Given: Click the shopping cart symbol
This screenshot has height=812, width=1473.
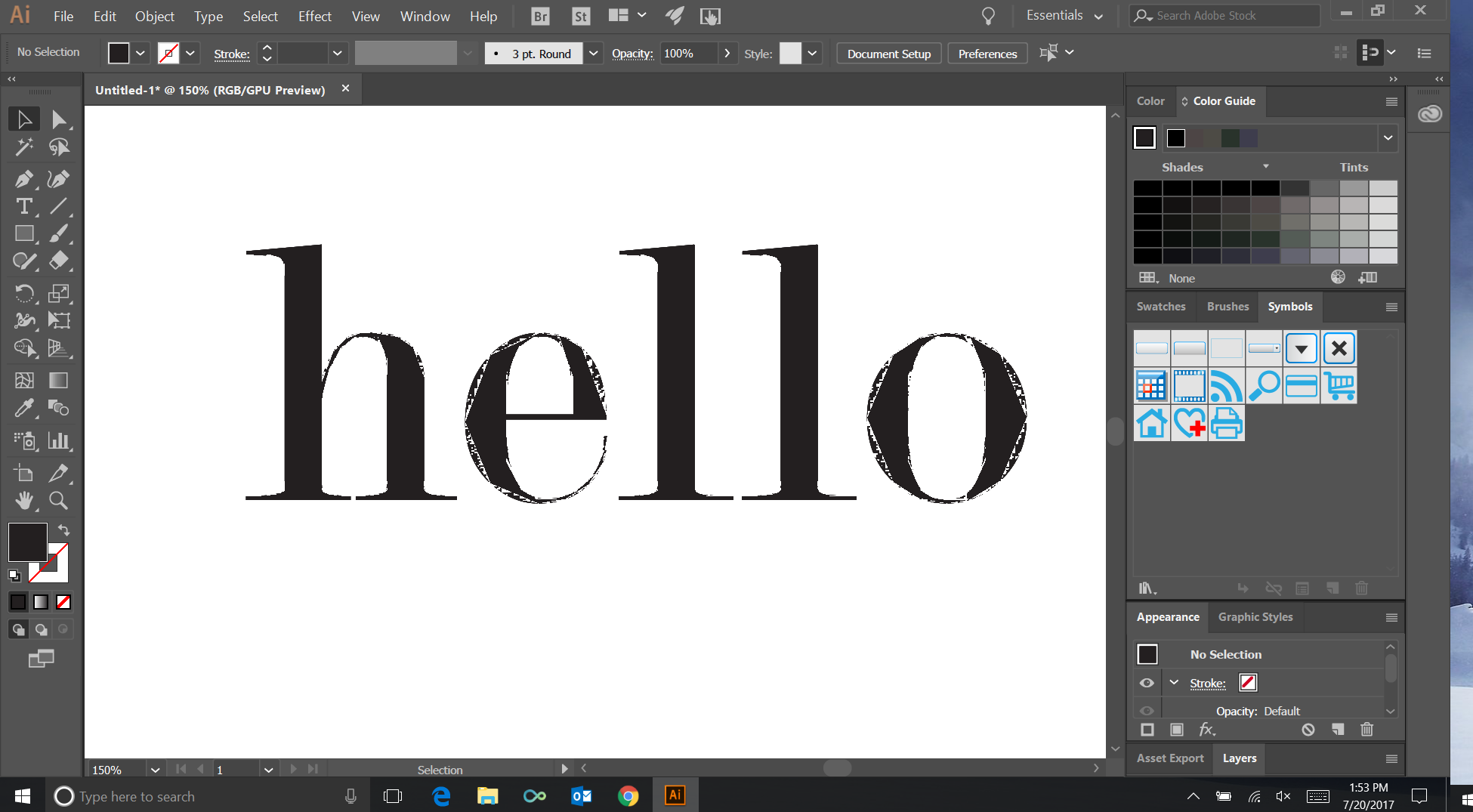Looking at the screenshot, I should [x=1339, y=385].
